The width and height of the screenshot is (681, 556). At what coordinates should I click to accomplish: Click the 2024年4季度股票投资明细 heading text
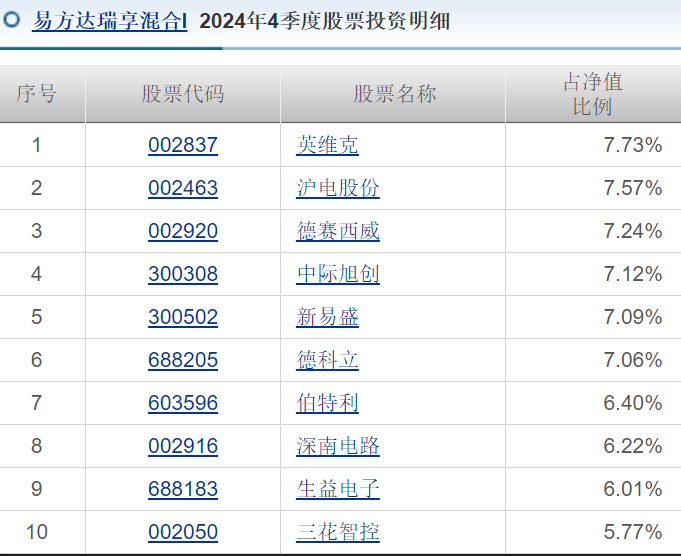point(324,21)
